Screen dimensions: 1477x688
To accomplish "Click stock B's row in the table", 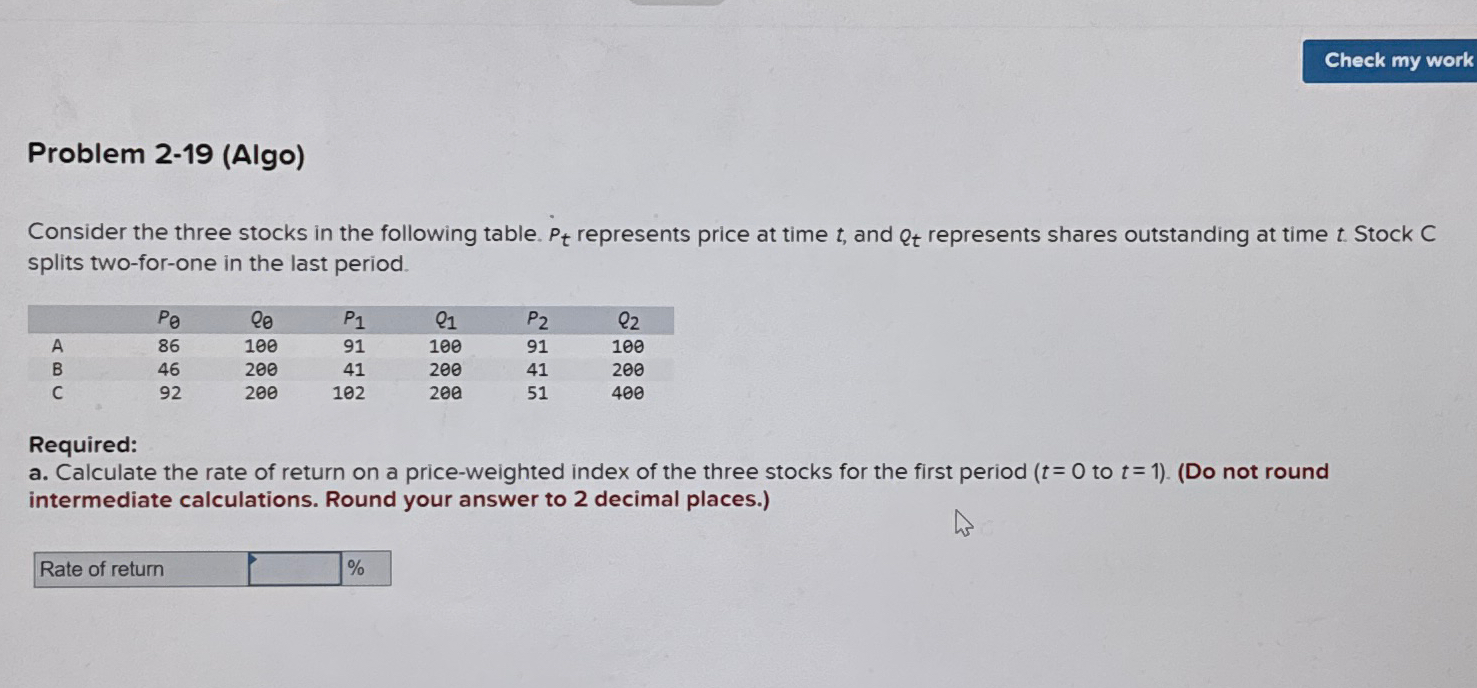I will click(350, 368).
